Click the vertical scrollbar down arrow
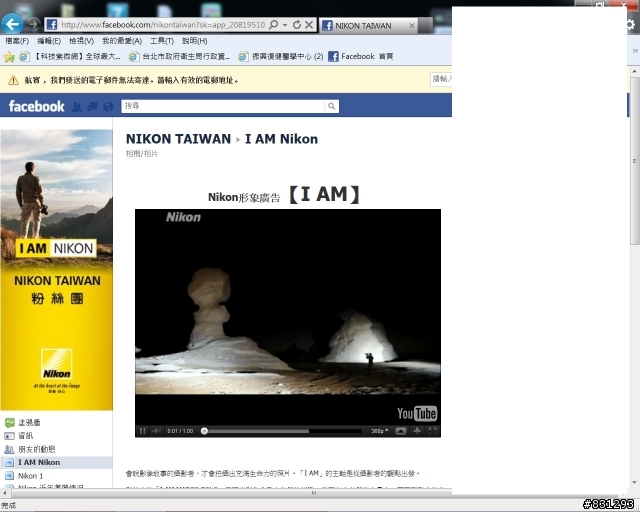 point(635,483)
